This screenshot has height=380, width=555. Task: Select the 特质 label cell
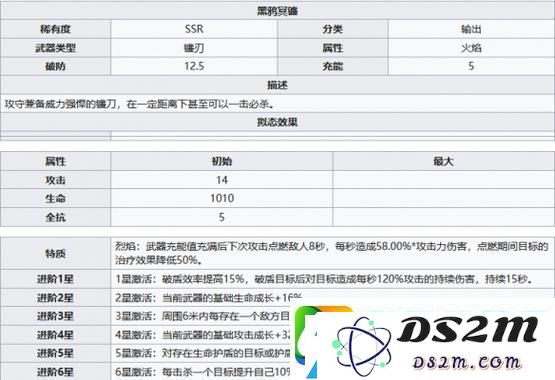coord(55,253)
